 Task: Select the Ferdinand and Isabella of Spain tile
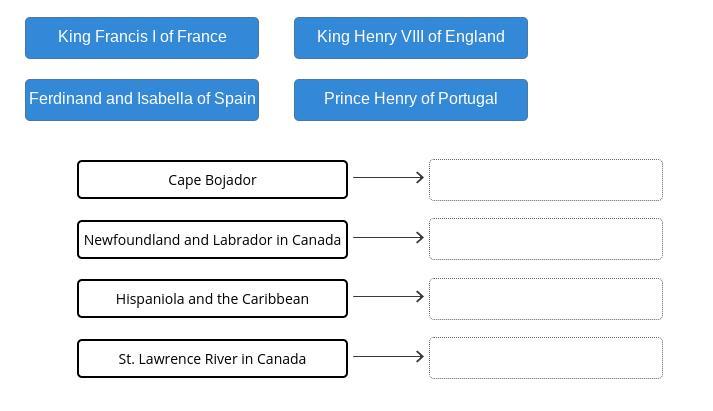[x=142, y=100]
